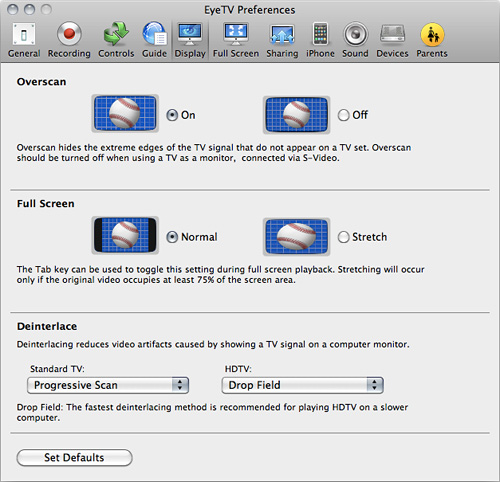Show the Sharing preferences pane

(282, 40)
